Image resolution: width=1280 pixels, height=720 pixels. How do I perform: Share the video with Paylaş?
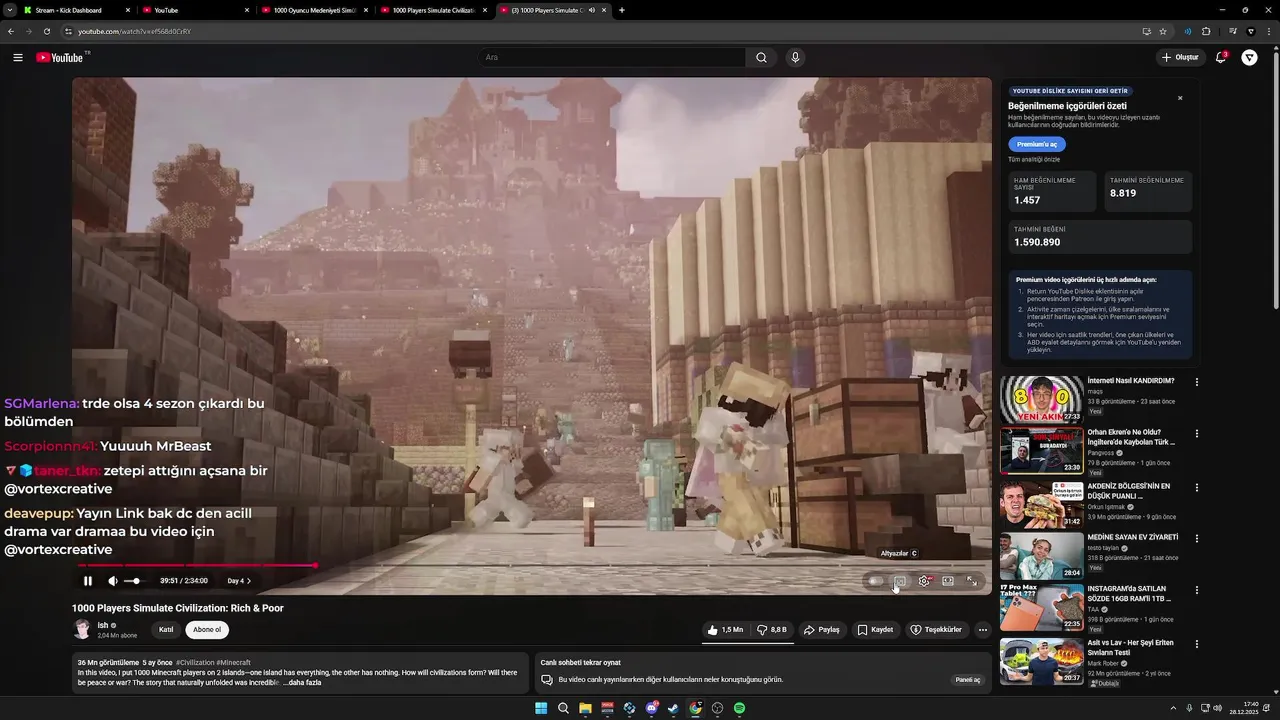pos(823,630)
